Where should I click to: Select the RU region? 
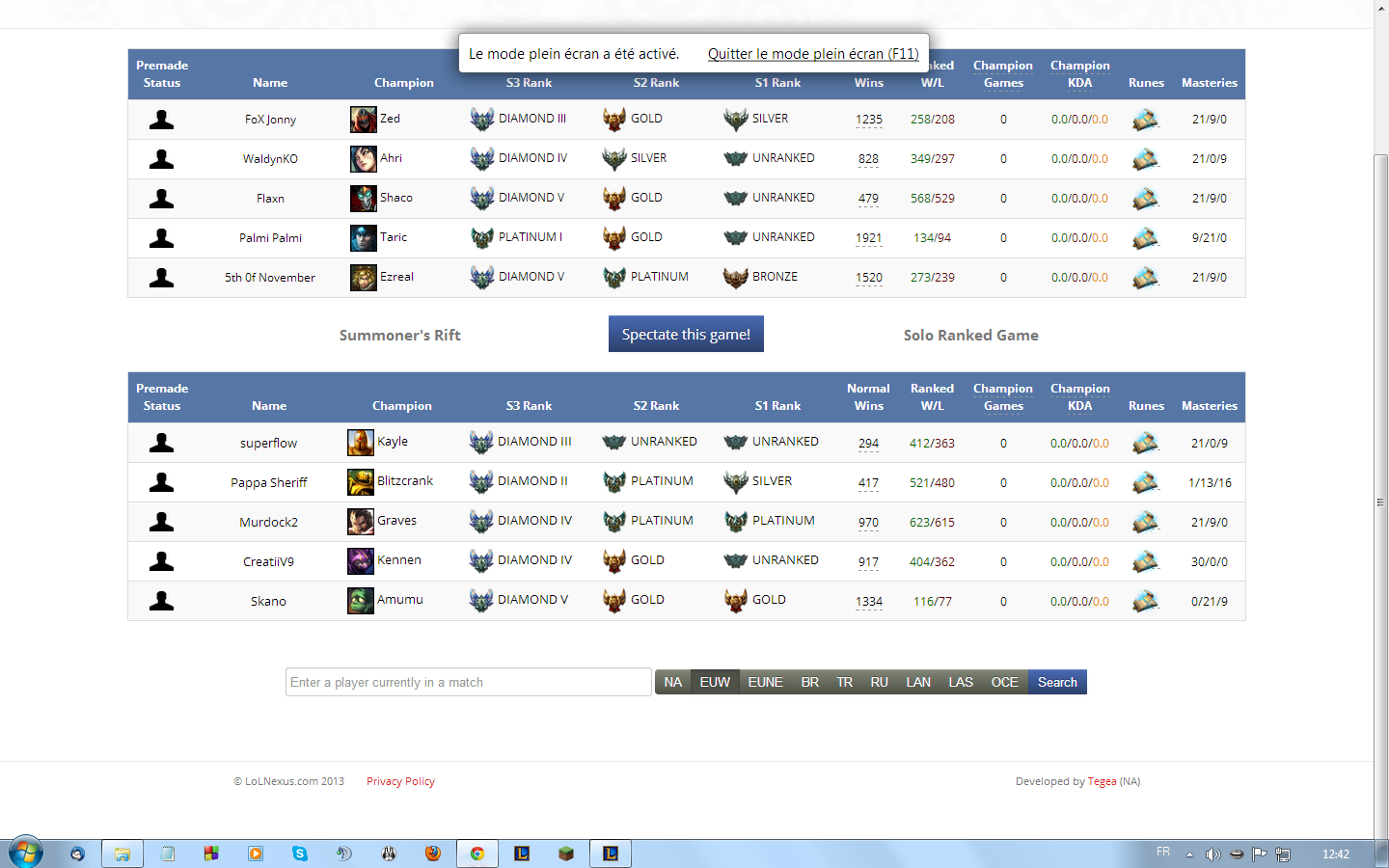pyautogui.click(x=880, y=682)
